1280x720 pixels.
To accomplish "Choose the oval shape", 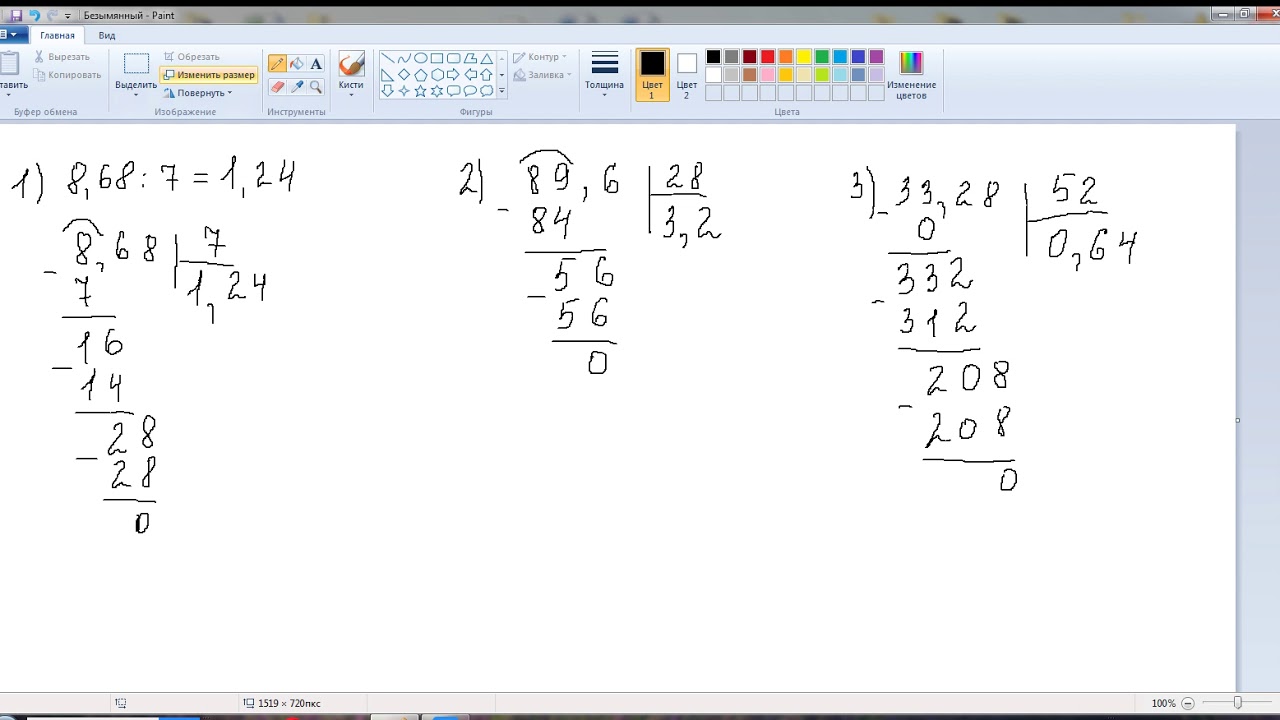I will tap(421, 59).
